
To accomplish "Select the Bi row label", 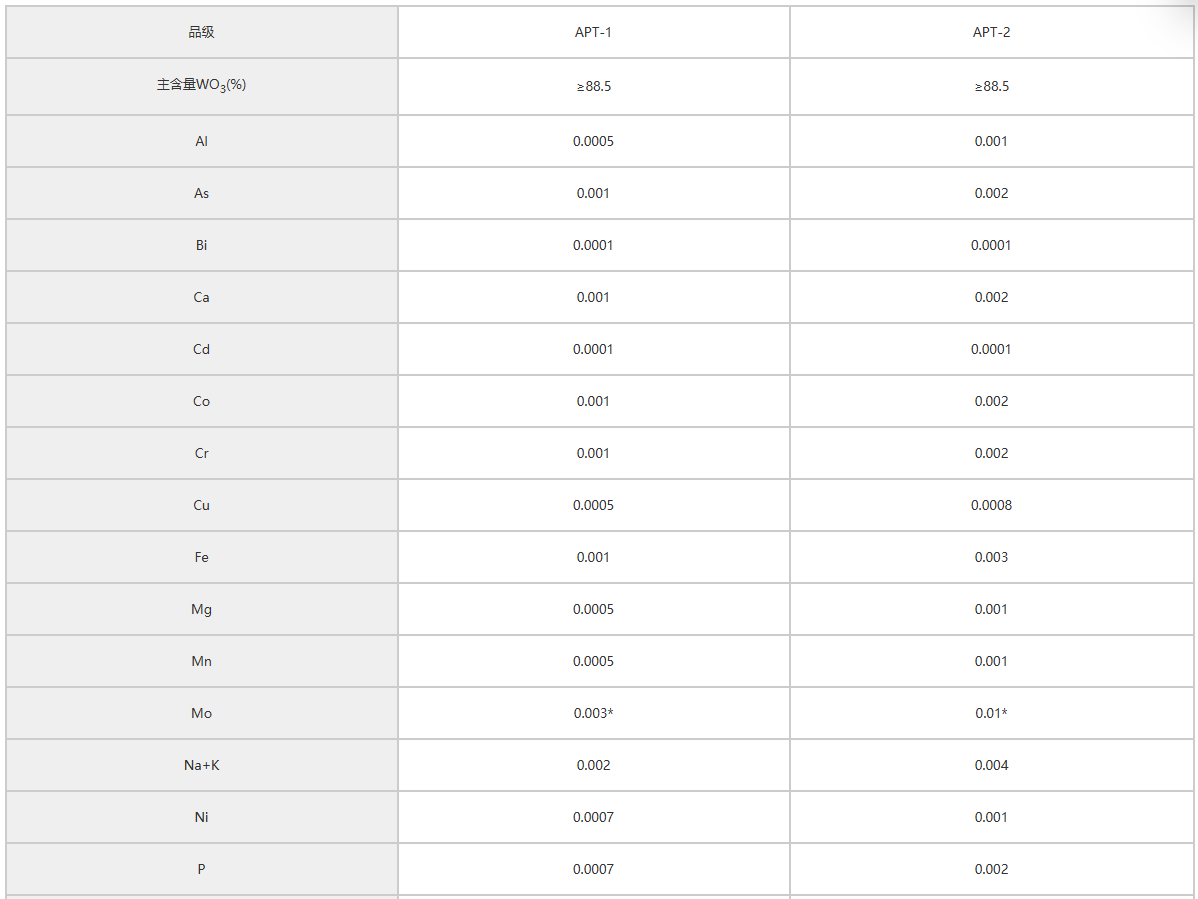I will (x=202, y=245).
